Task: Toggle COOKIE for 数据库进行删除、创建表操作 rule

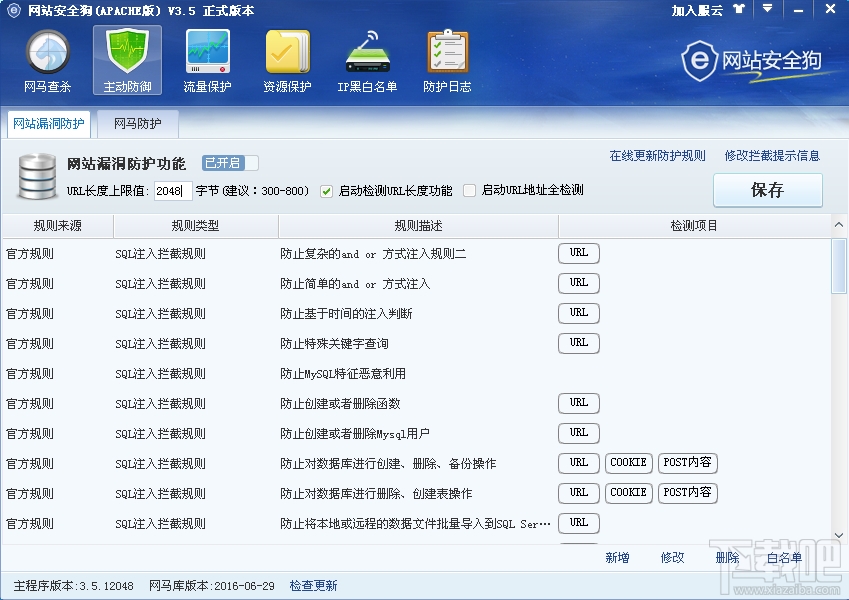Action: point(629,493)
